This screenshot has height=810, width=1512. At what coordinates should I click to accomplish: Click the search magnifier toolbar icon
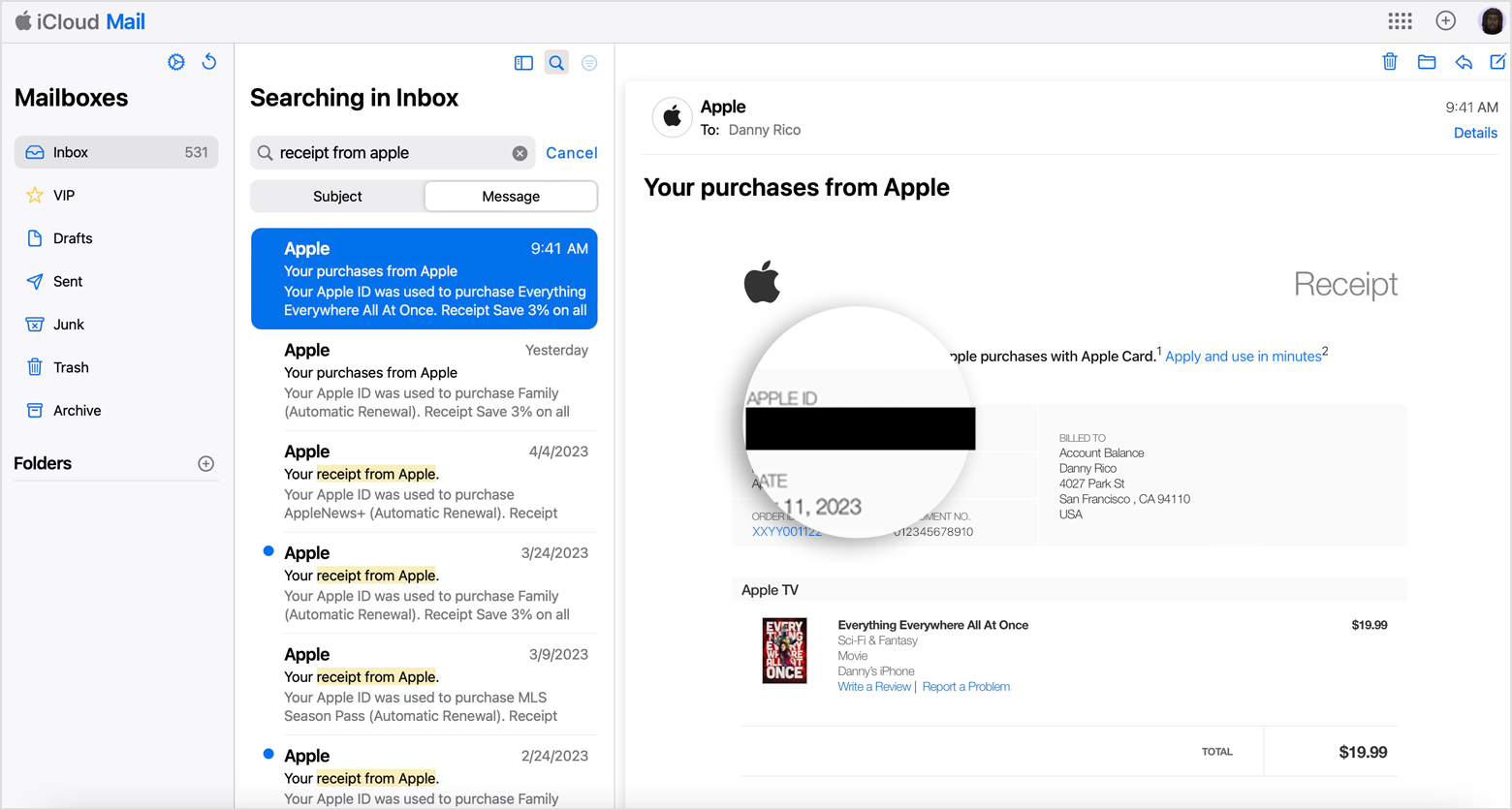point(556,63)
